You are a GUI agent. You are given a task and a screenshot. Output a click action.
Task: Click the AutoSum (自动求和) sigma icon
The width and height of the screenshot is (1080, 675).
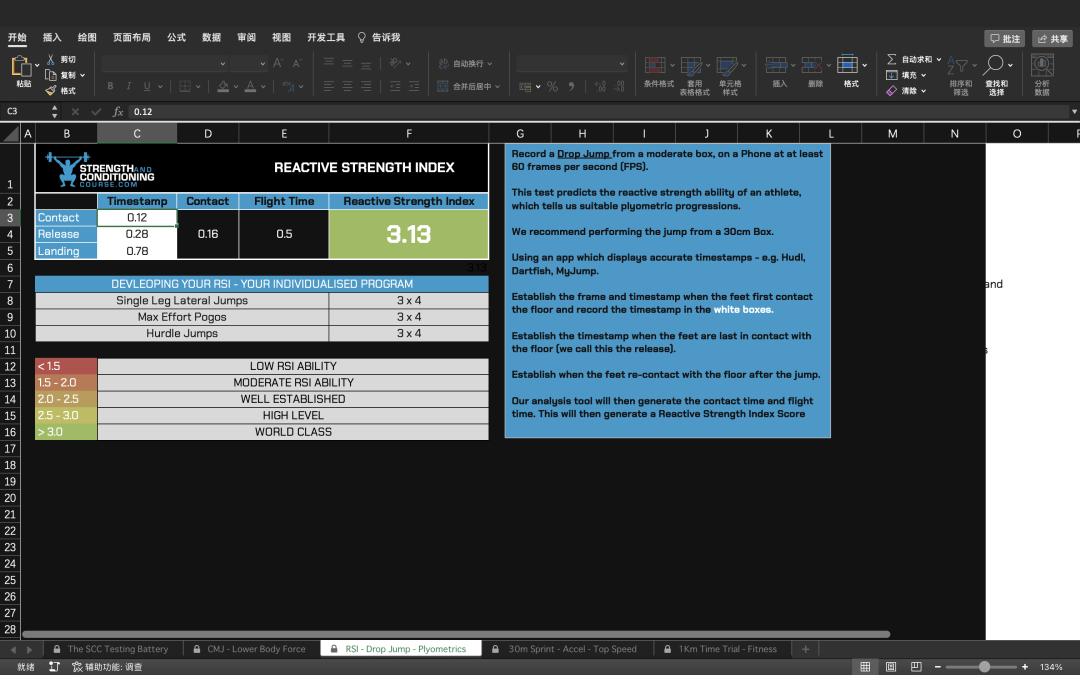click(891, 60)
